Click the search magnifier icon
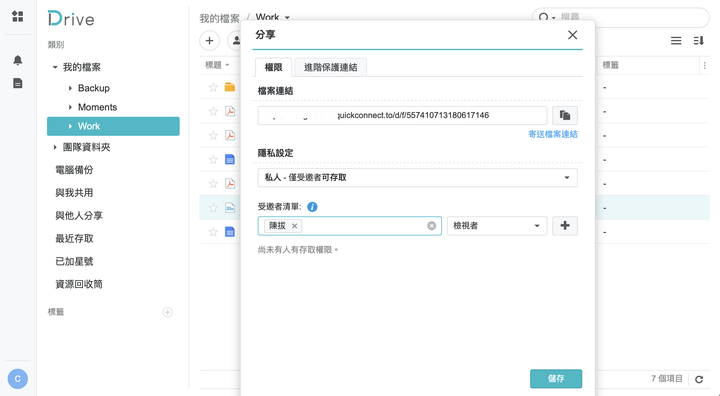This screenshot has width=720, height=396. 543,17
